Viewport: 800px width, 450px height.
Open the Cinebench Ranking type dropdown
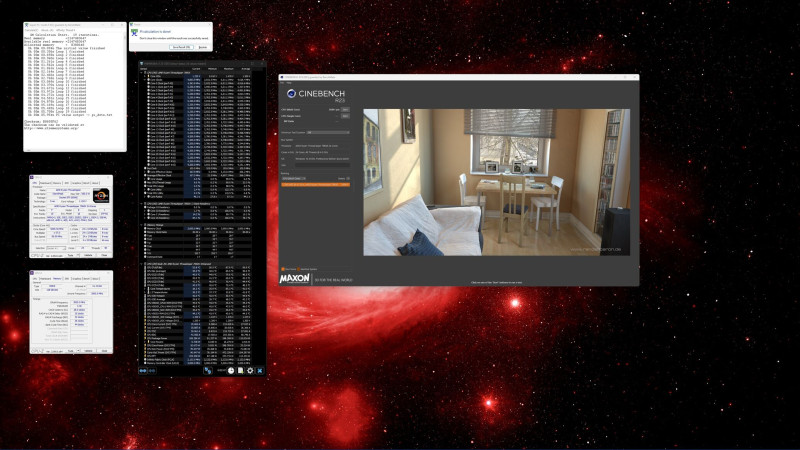(293, 179)
